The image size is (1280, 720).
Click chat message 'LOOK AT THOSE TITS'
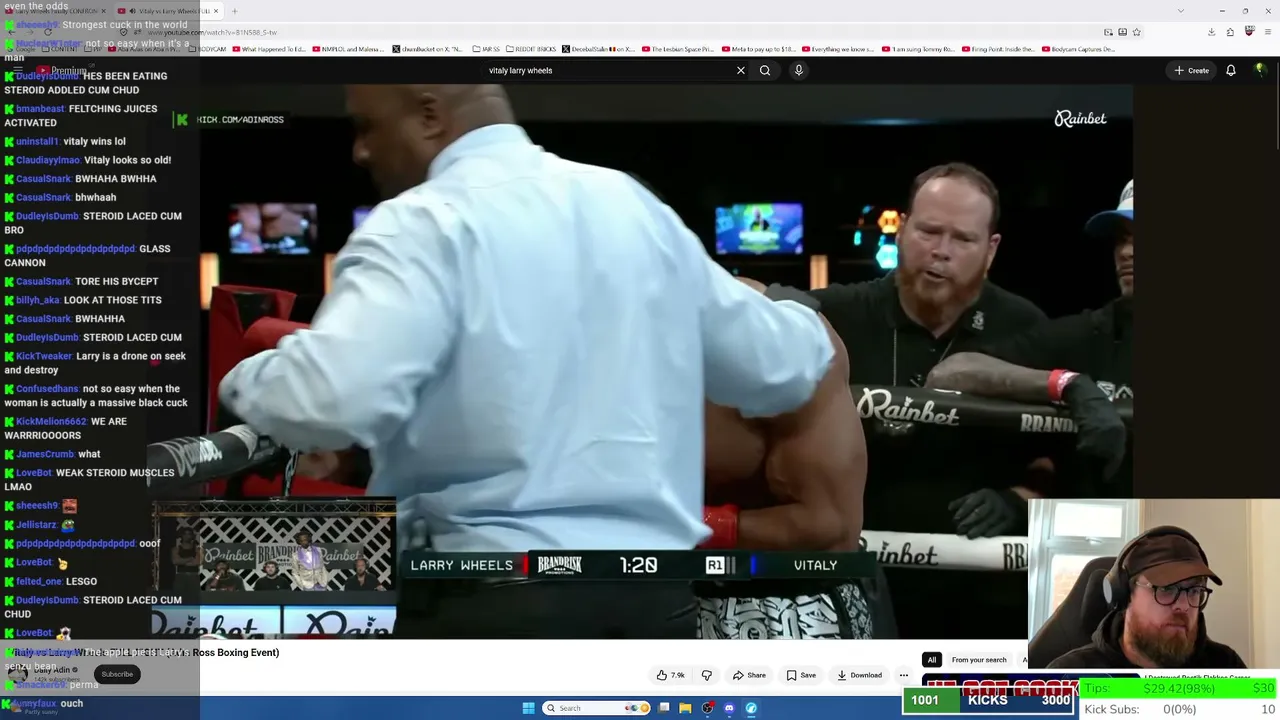113,300
